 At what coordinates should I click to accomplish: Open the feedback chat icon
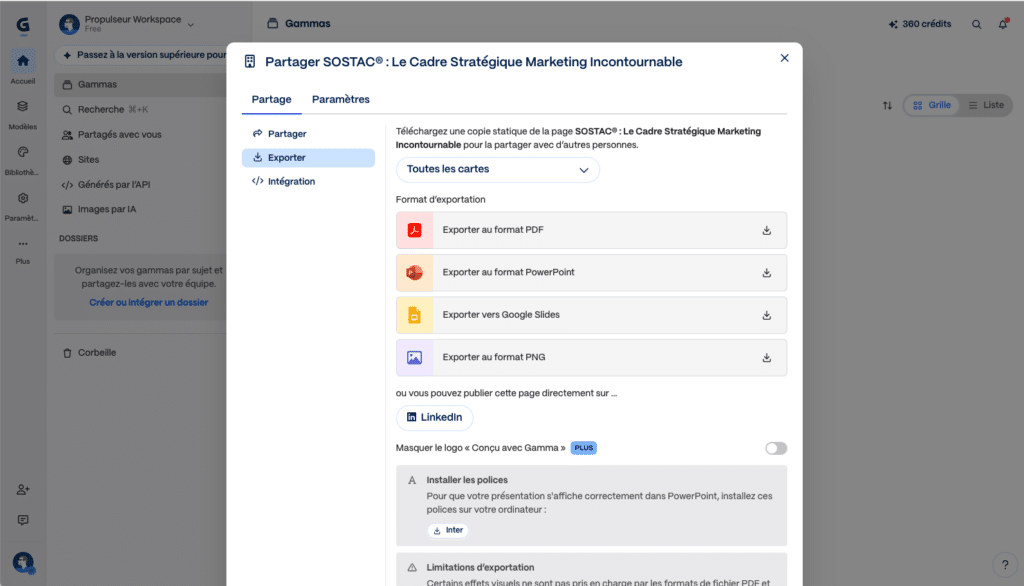pos(23,520)
